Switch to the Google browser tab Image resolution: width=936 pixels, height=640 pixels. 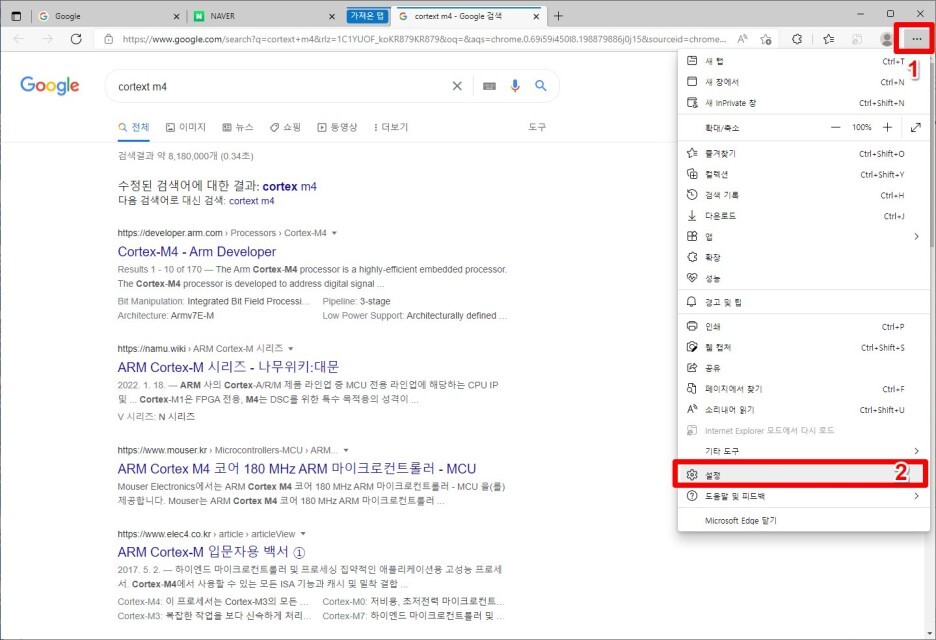click(x=109, y=16)
